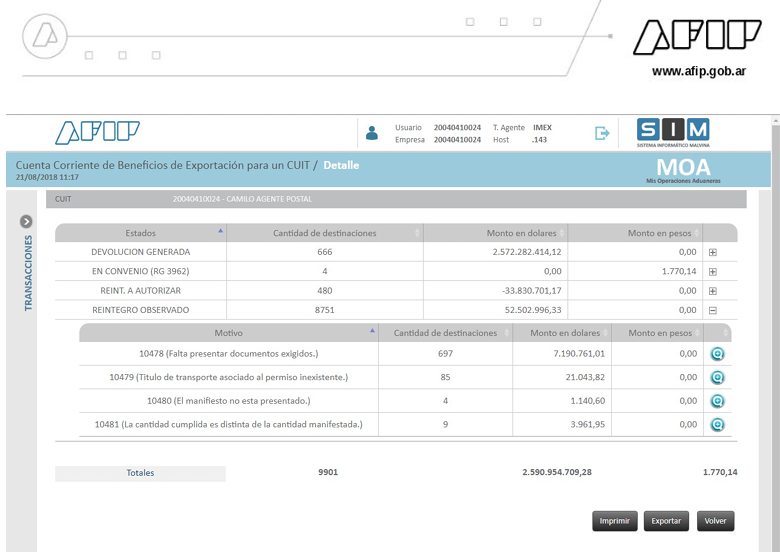View details of motivo 10481 row
This screenshot has width=780, height=552.
[x=717, y=425]
